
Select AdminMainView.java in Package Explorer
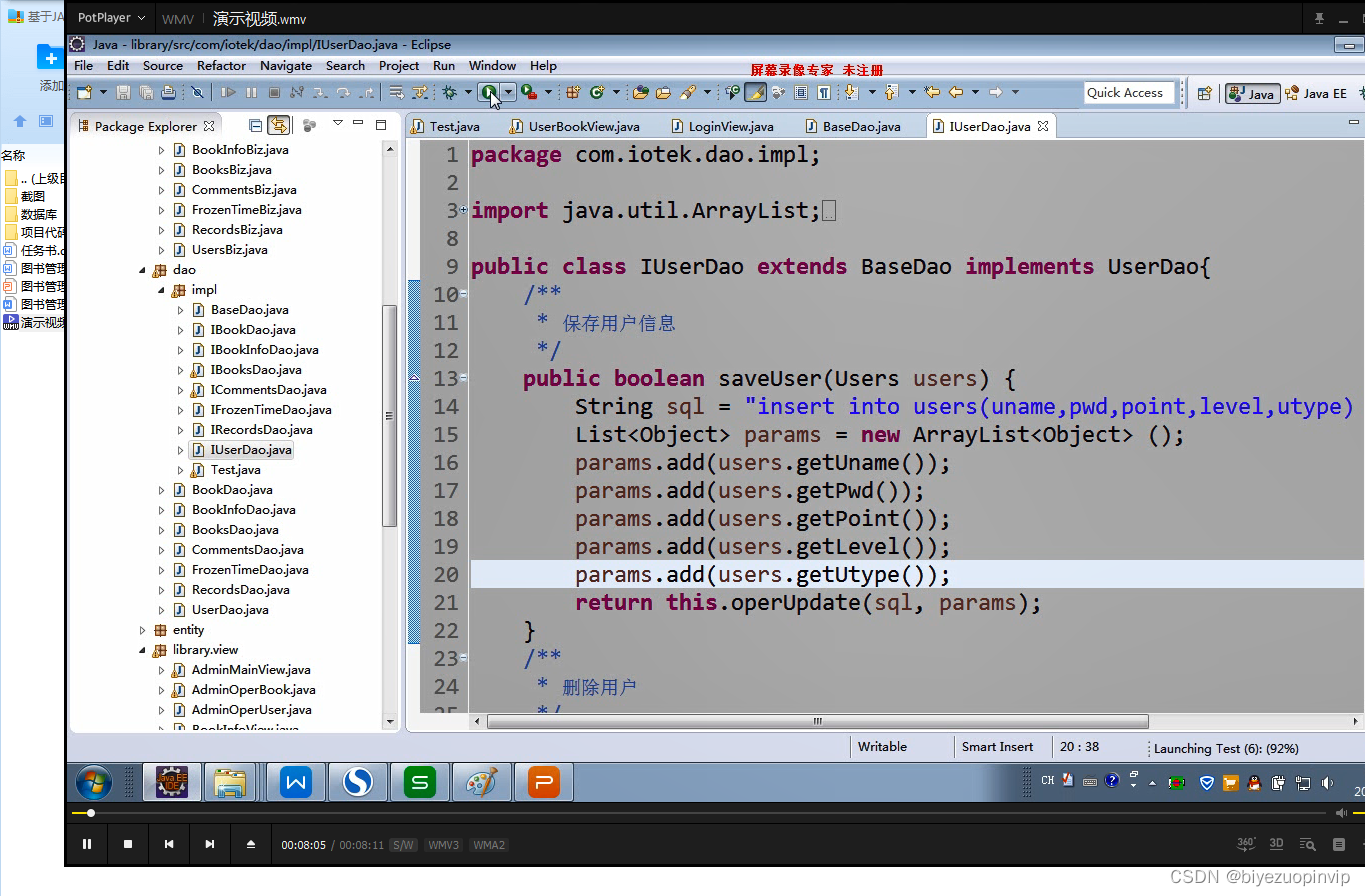point(251,670)
